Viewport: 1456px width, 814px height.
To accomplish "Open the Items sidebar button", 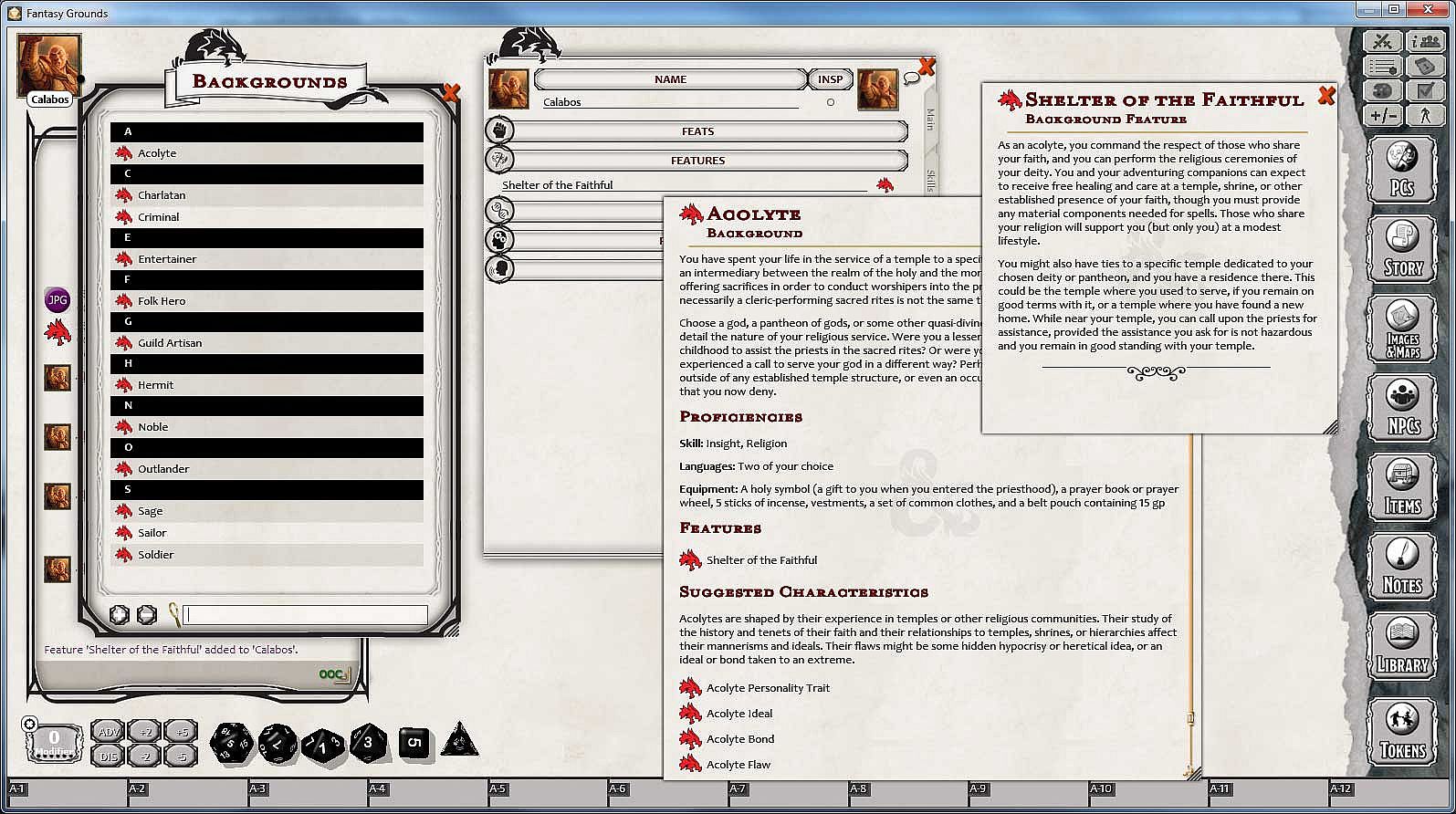I will click(x=1402, y=487).
